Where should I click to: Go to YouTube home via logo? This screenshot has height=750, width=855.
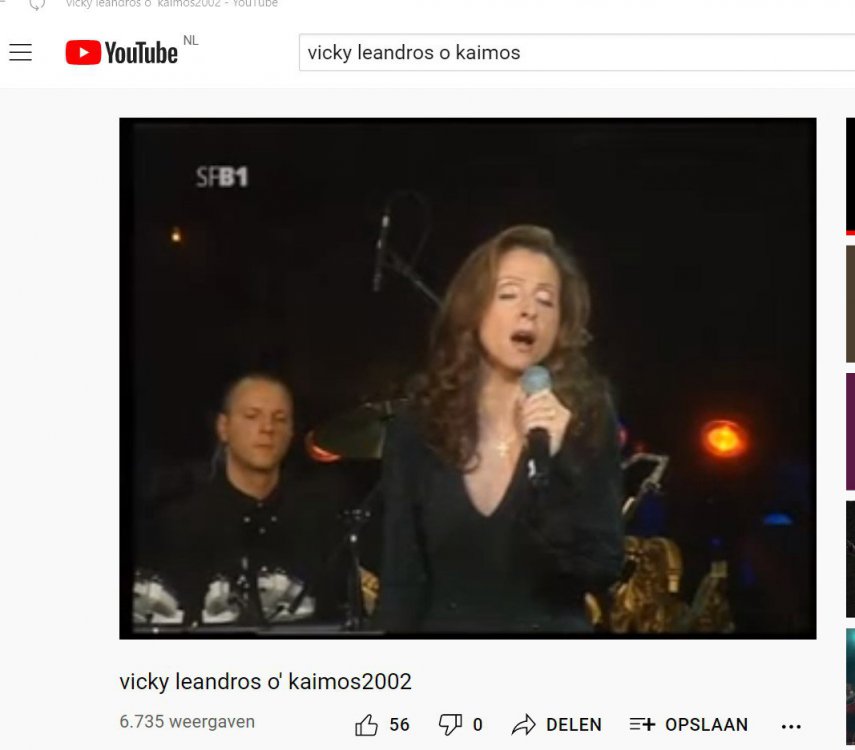(x=122, y=52)
